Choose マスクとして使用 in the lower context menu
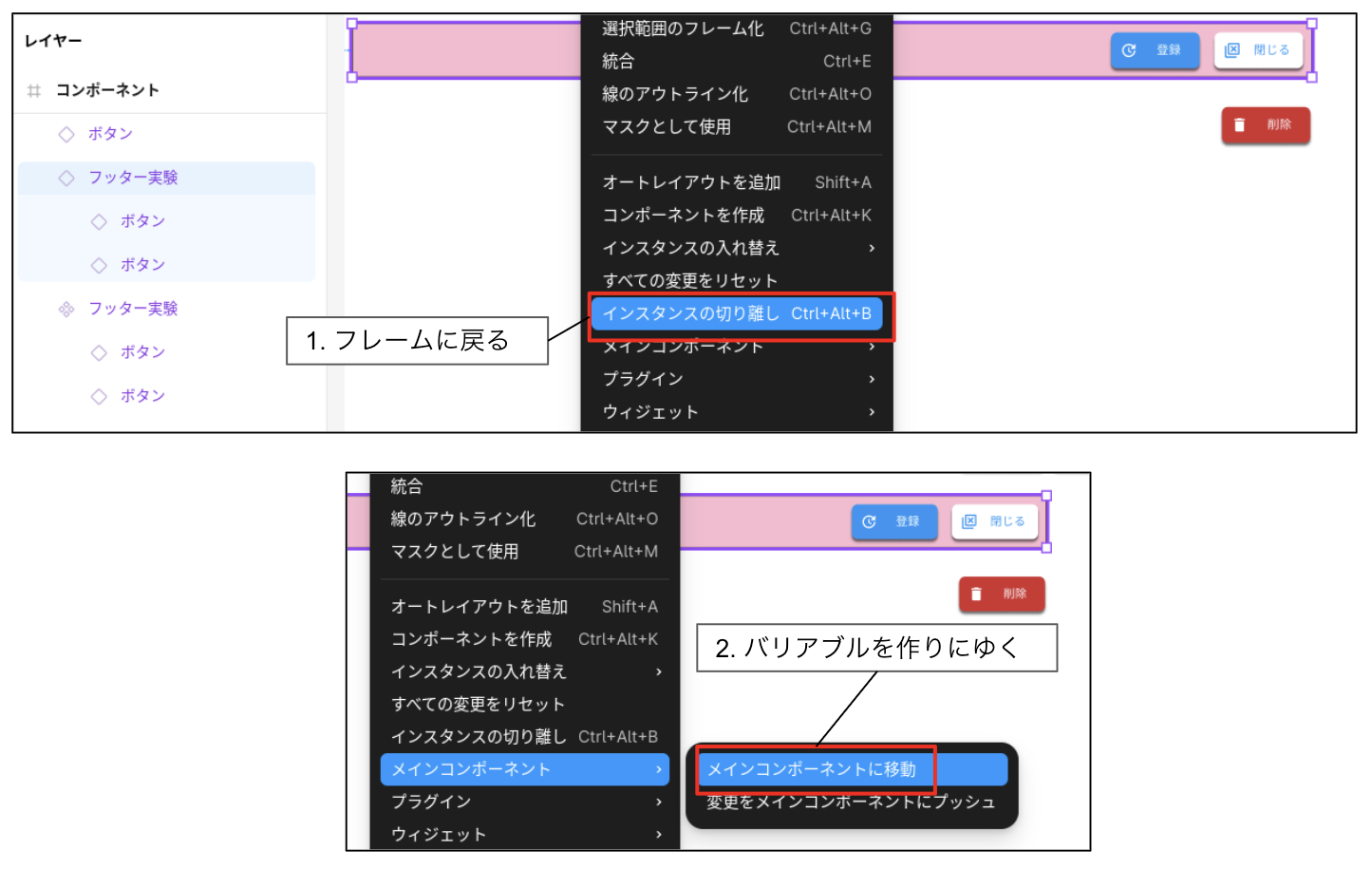 525,552
